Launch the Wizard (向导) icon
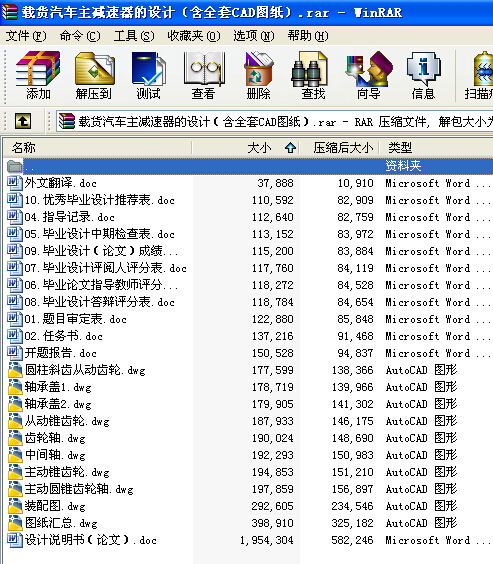The image size is (493, 564). (x=368, y=75)
